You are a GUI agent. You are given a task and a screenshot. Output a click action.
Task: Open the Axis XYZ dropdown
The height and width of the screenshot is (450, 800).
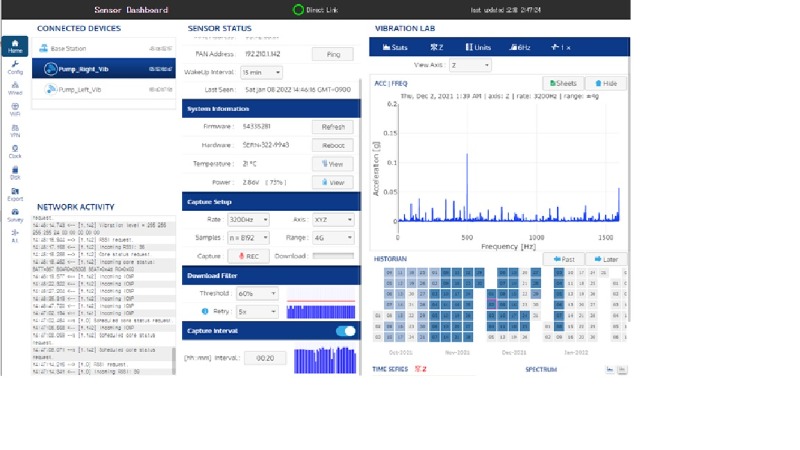click(x=333, y=219)
